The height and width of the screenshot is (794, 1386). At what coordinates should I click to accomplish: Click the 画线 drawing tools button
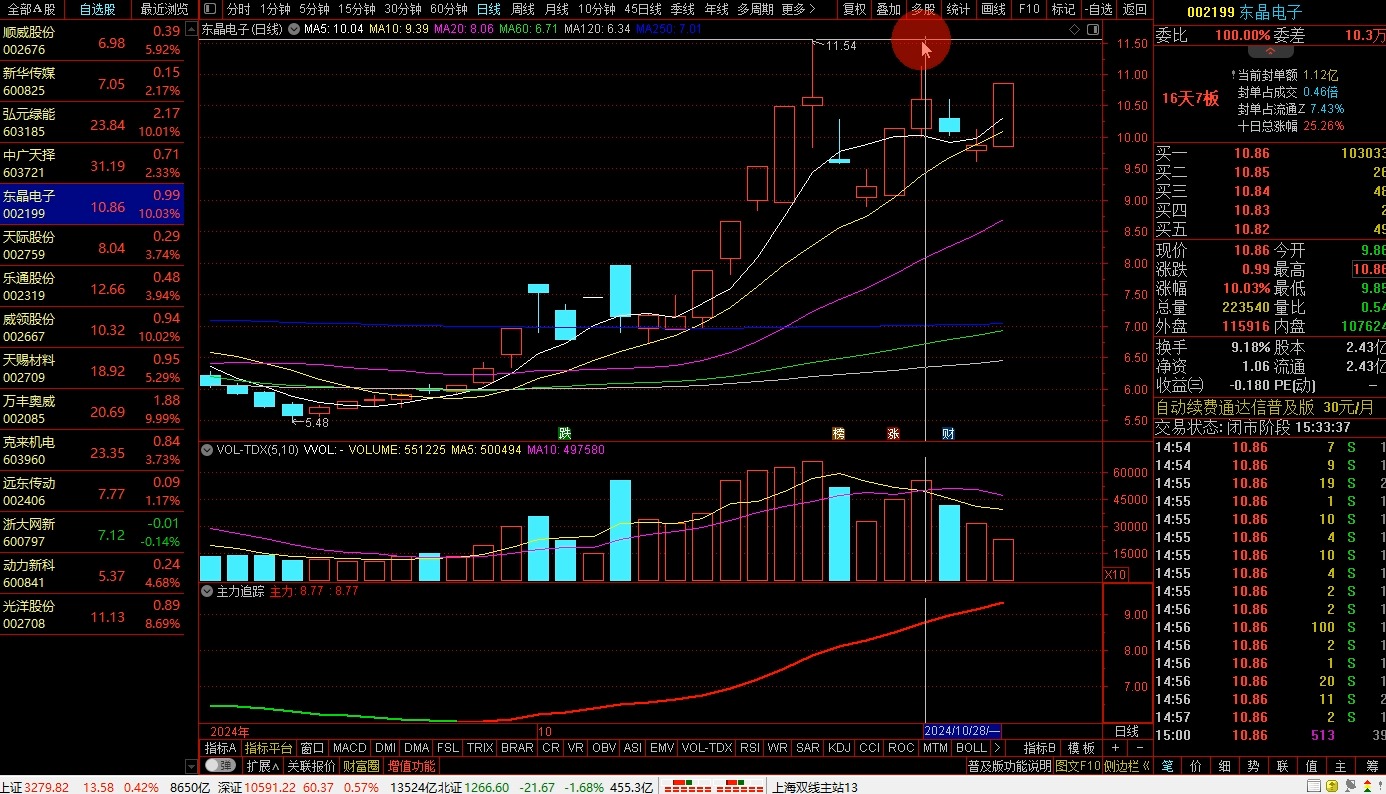click(x=993, y=9)
